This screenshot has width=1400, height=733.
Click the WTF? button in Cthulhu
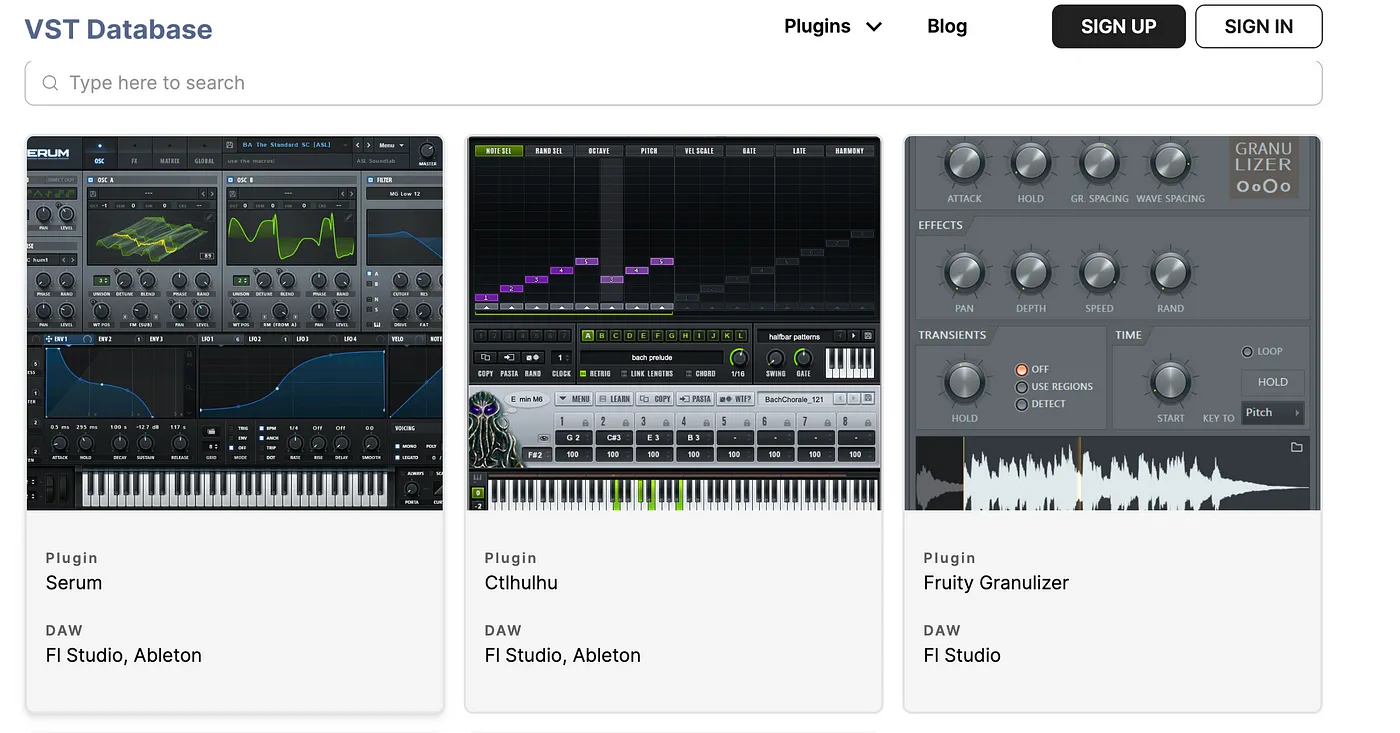pos(736,399)
